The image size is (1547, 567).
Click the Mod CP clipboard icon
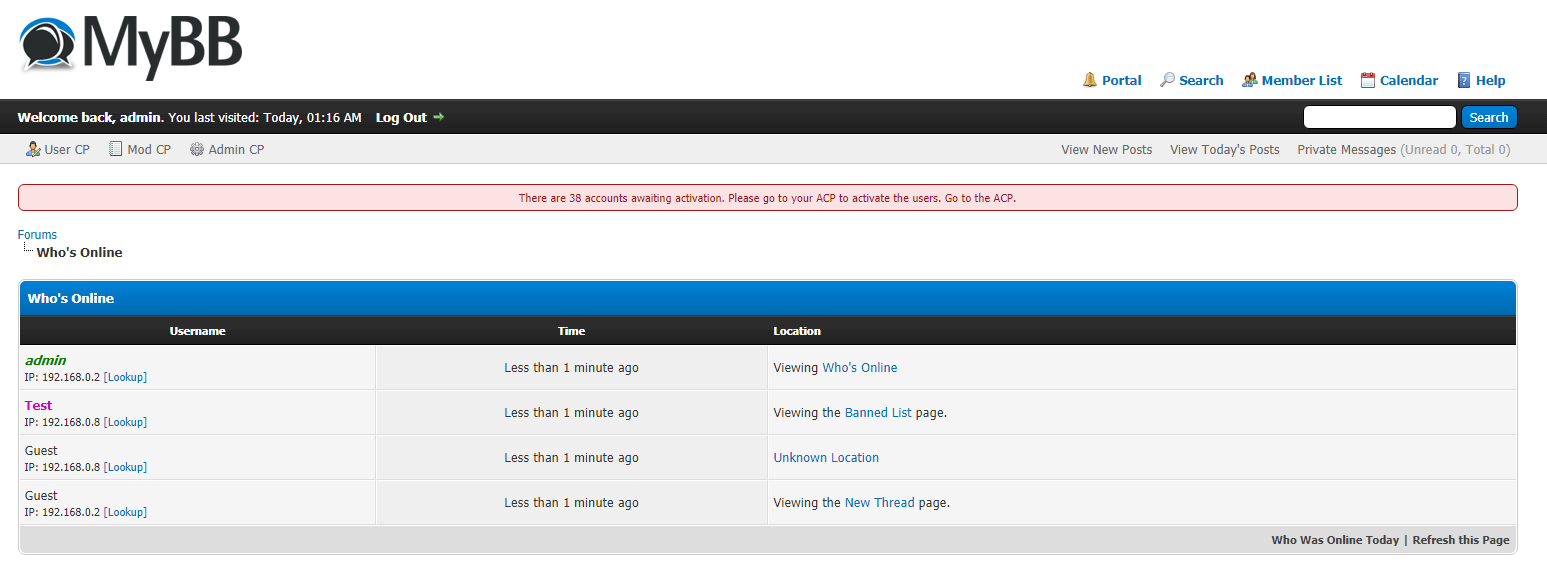click(x=116, y=150)
